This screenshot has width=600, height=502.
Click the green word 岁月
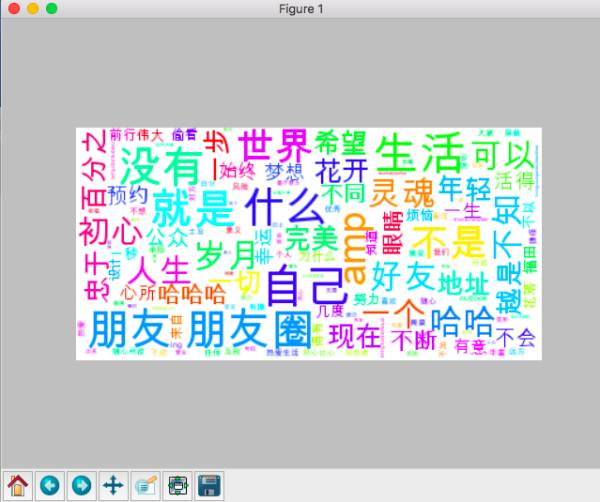point(225,254)
